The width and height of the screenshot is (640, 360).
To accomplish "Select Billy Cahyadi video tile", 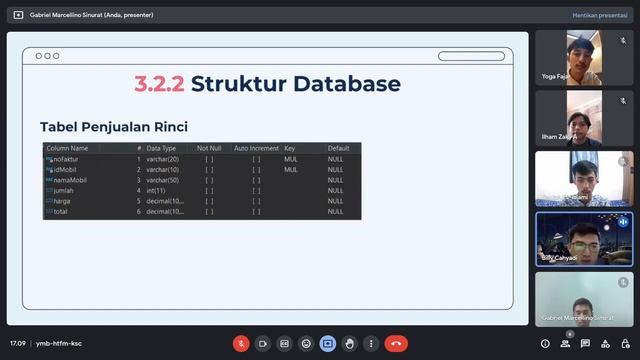I will [x=584, y=239].
